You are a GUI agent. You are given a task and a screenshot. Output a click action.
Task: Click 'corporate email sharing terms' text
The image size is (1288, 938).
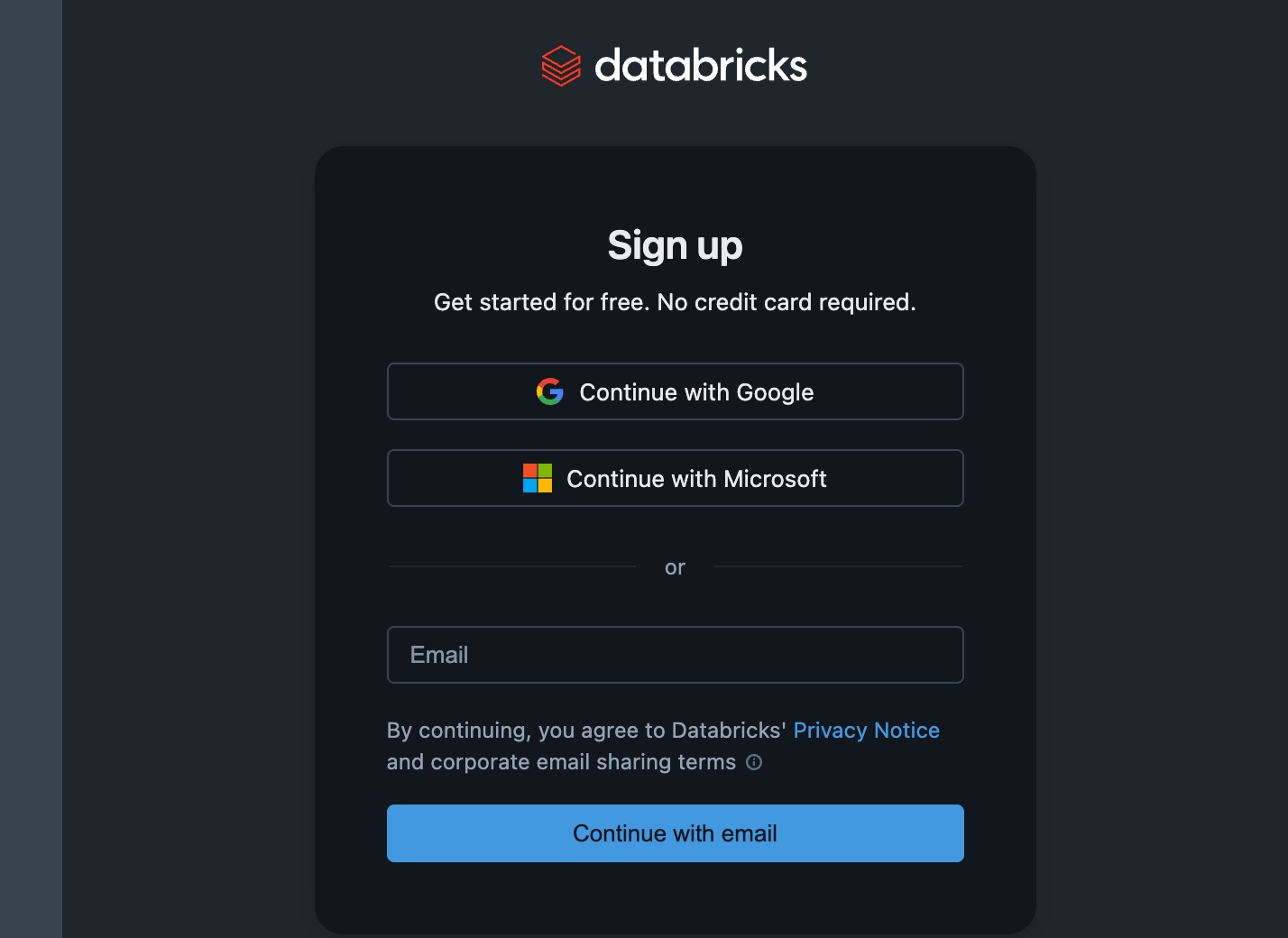pyautogui.click(x=583, y=762)
